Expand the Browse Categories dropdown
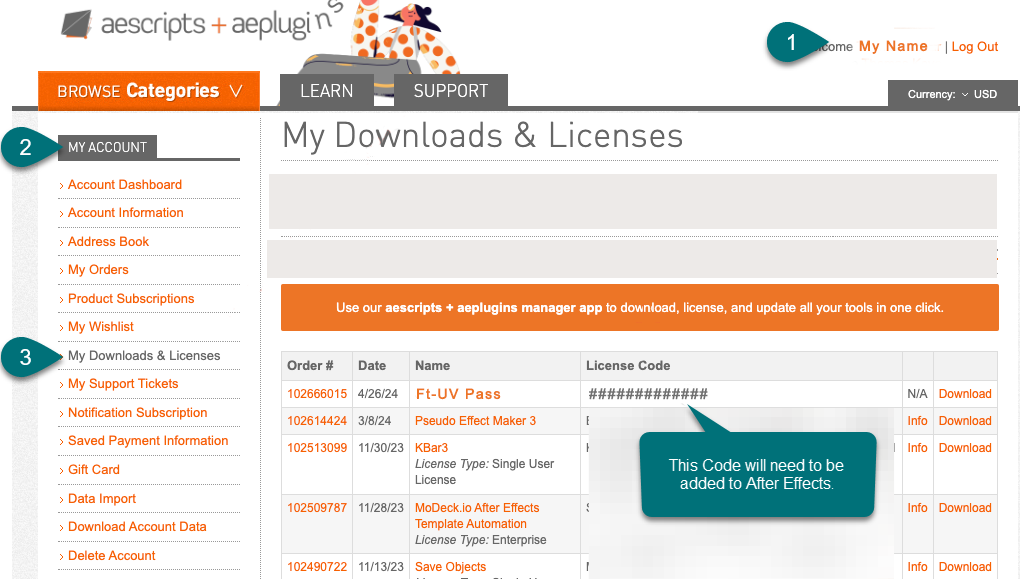Viewport: 1020px width, 579px height. (149, 91)
